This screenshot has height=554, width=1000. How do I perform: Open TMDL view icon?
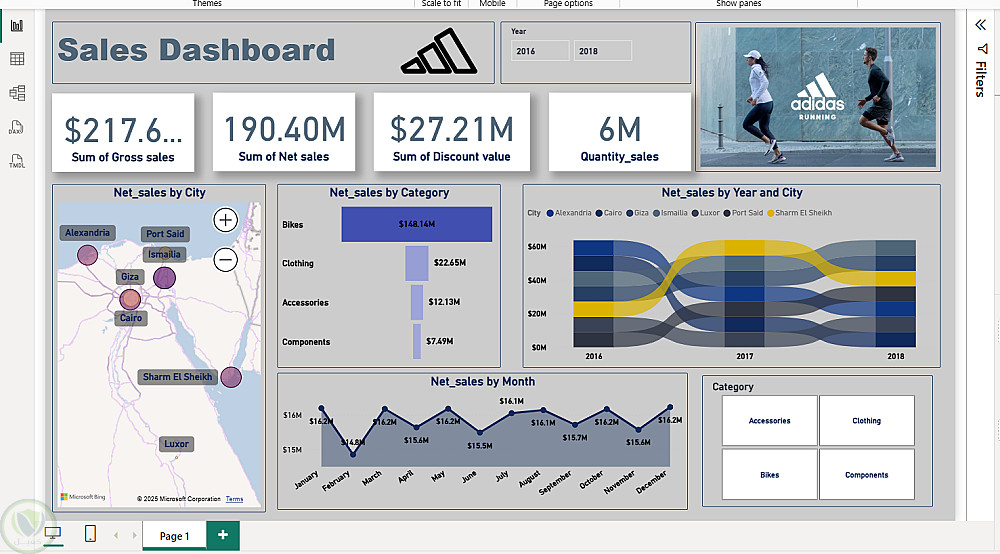pos(17,161)
